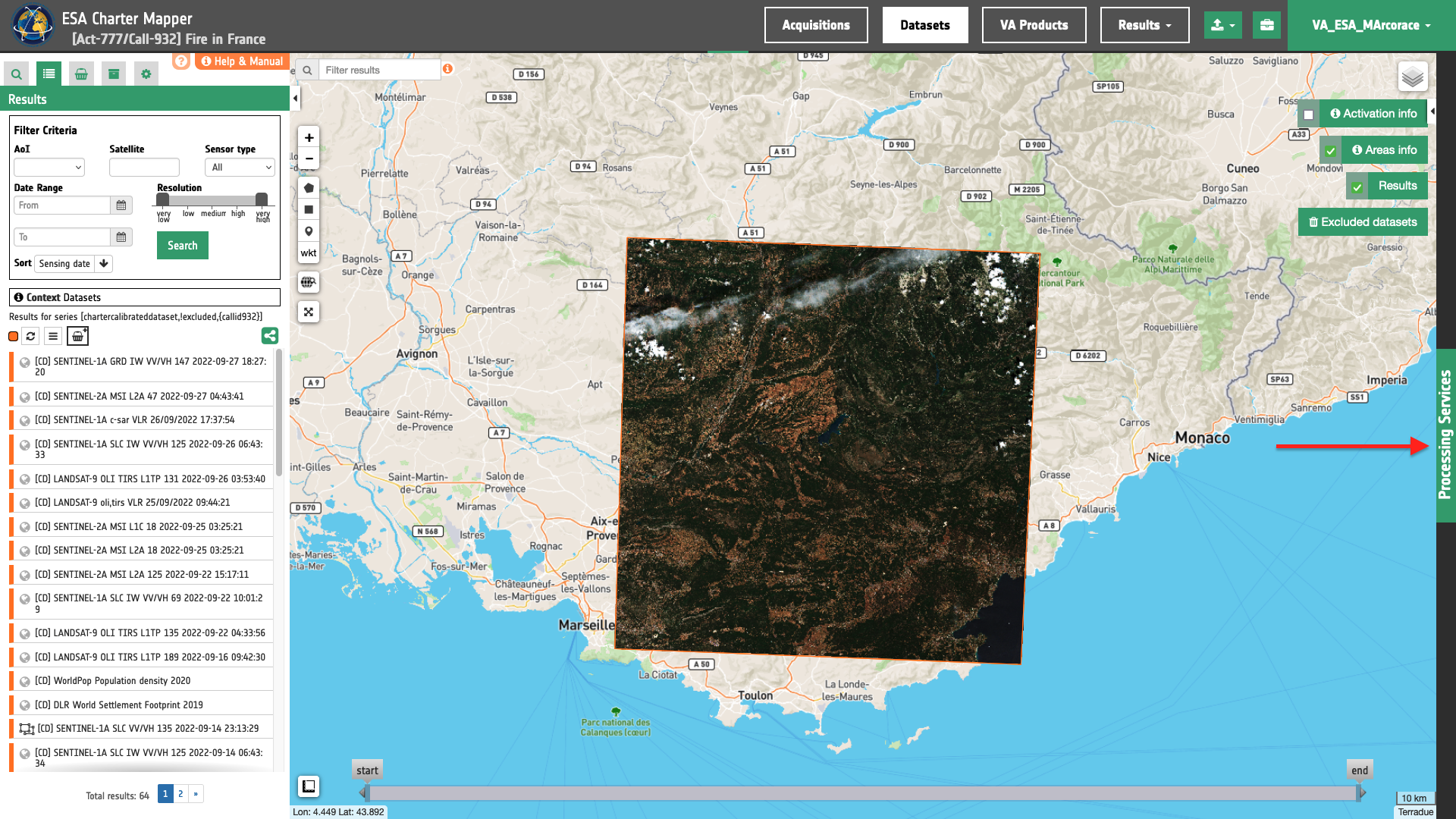The image size is (1456, 819).
Task: Open the upload dropdown in header
Action: pos(1222,25)
